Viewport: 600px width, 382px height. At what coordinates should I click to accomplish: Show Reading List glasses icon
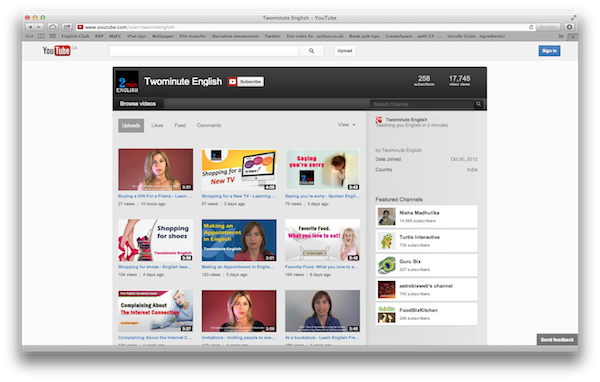pos(29,36)
